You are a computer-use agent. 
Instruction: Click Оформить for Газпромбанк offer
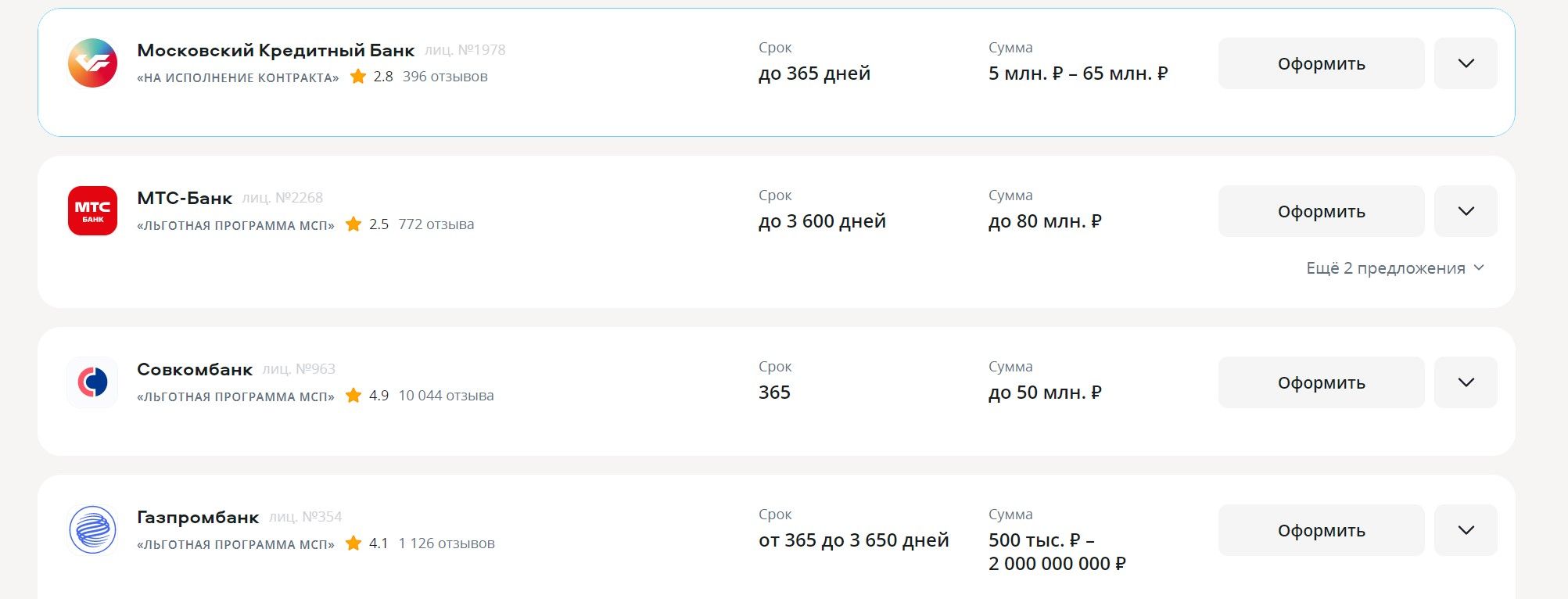(x=1321, y=530)
